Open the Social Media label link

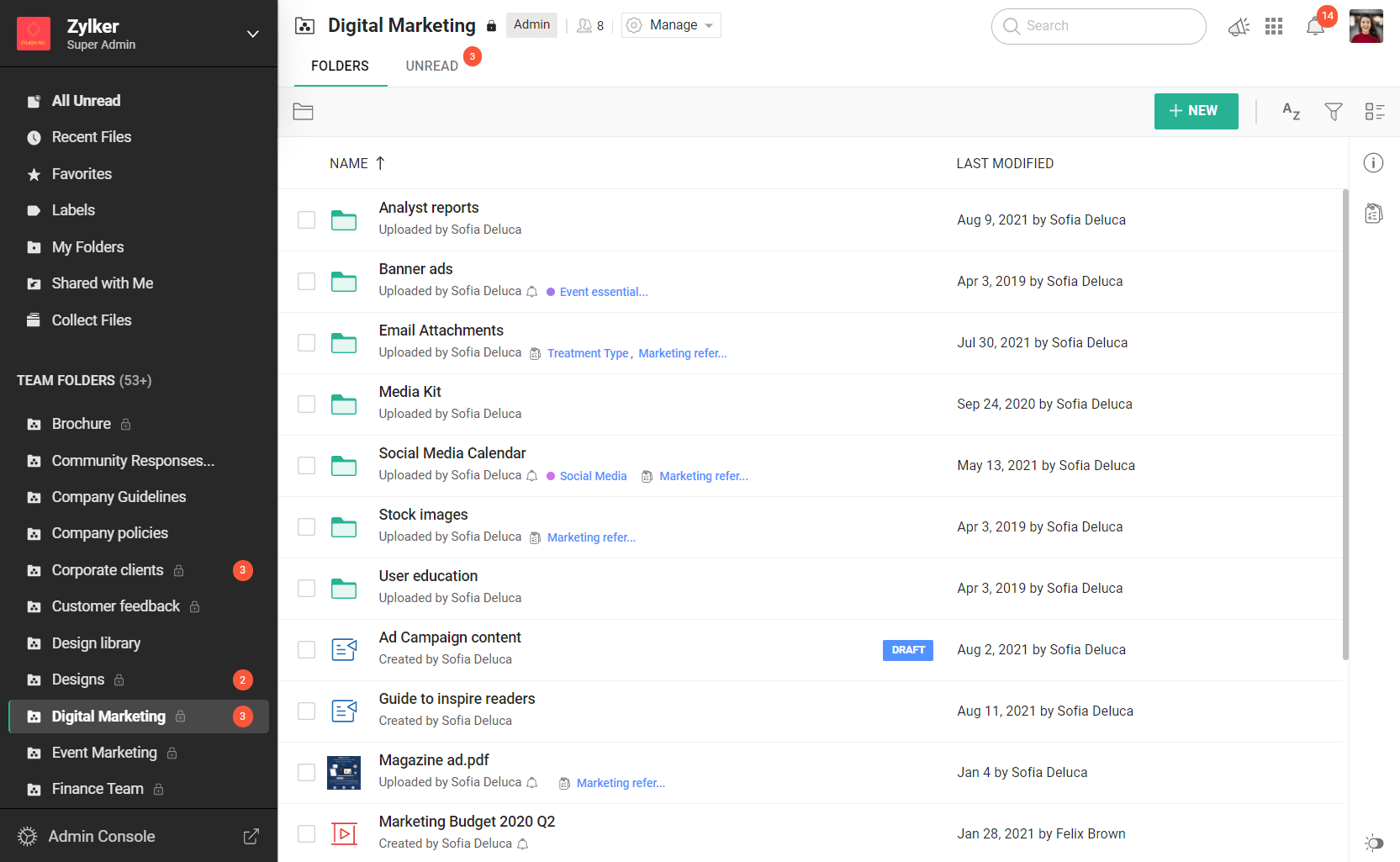593,476
